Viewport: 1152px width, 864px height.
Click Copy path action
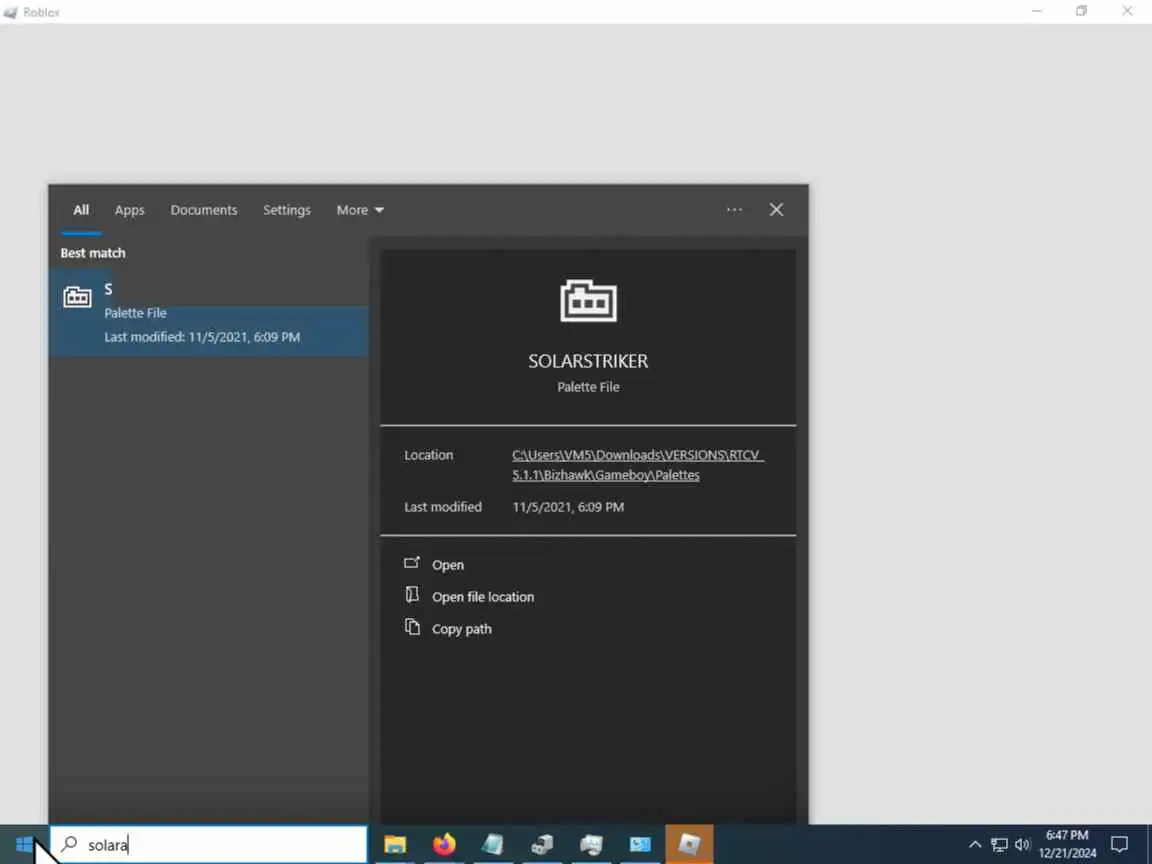click(x=461, y=630)
